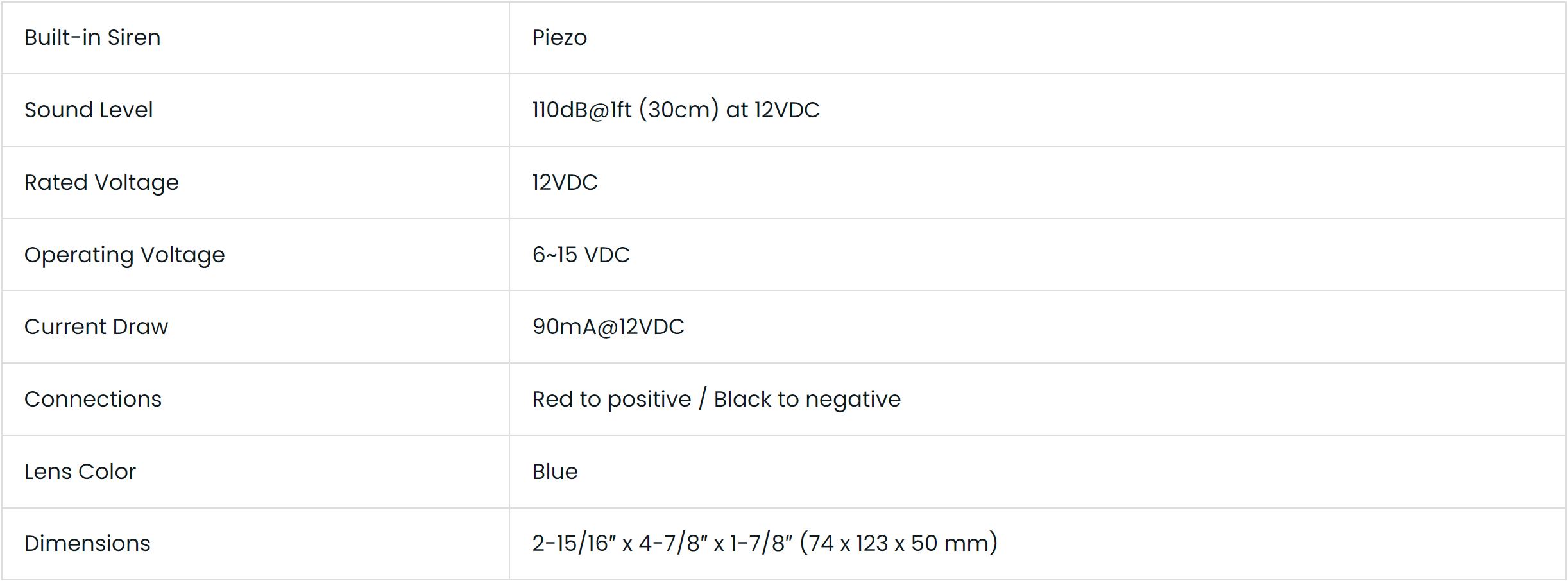
Task: Click the "Connections" row label
Action: click(93, 400)
